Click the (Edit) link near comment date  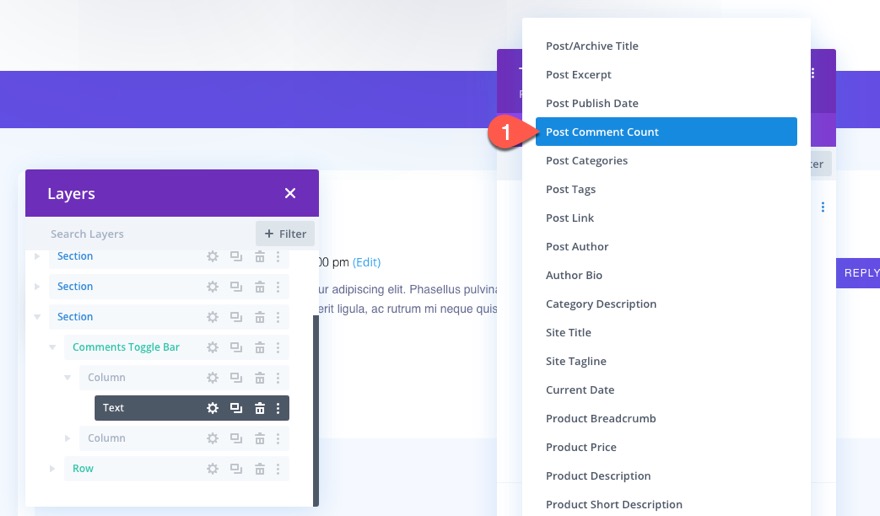(366, 262)
